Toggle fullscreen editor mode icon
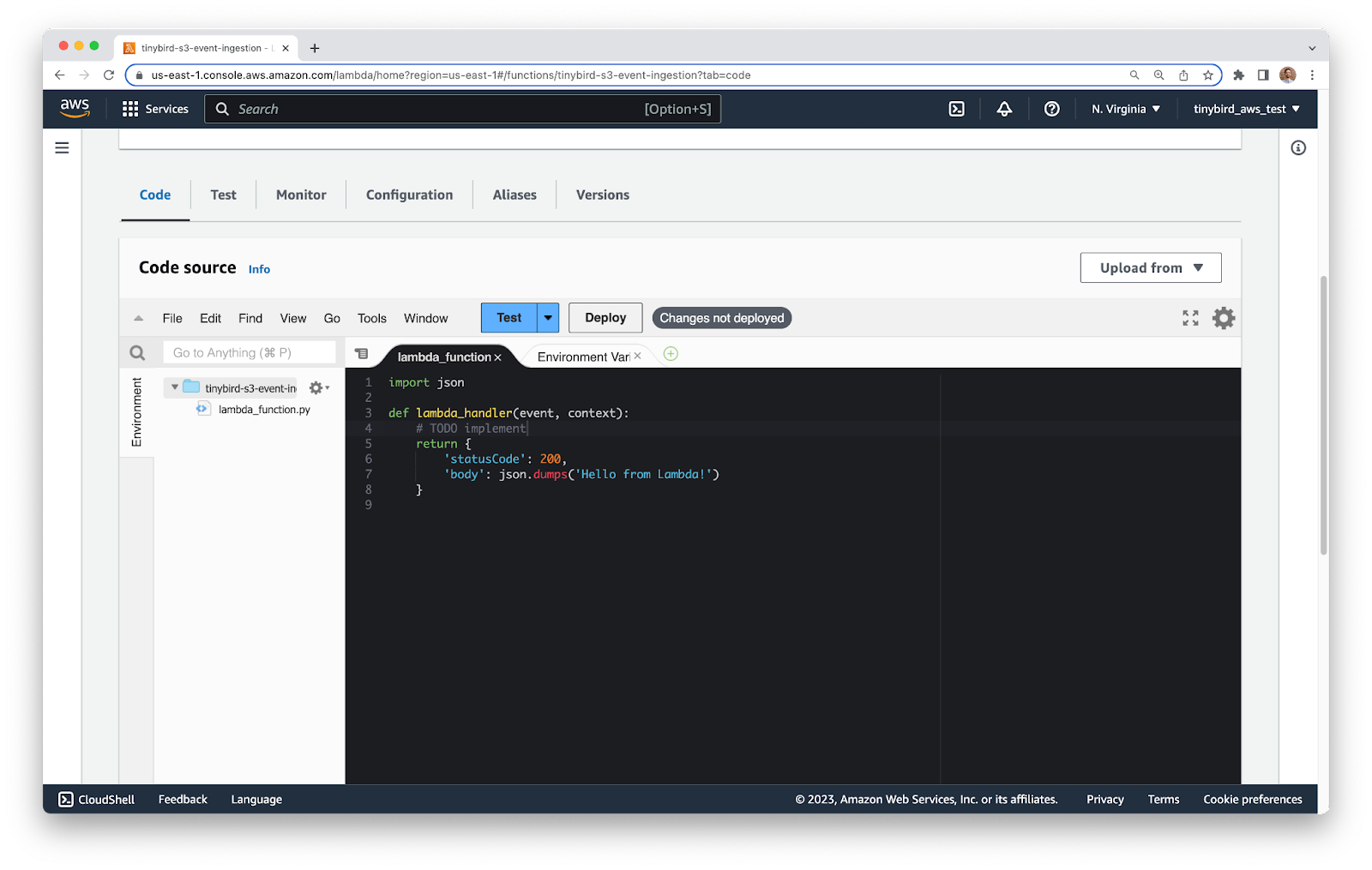This screenshot has width=1372, height=870. tap(1190, 318)
